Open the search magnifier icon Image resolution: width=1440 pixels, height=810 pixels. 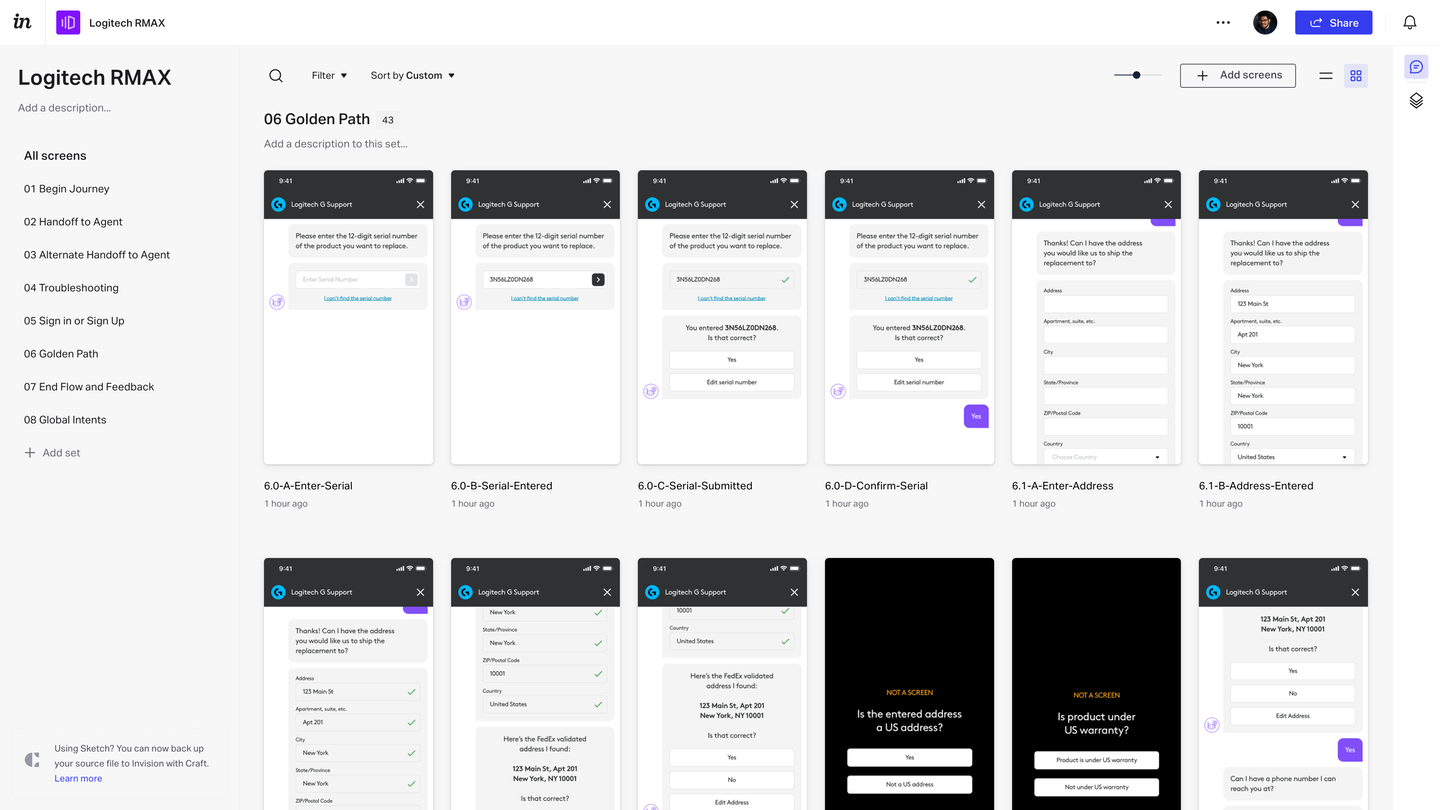(276, 76)
